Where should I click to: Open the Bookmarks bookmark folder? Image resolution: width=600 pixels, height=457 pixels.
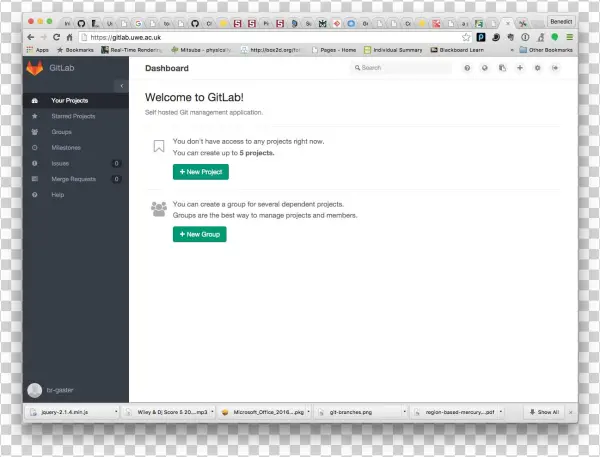(75, 50)
